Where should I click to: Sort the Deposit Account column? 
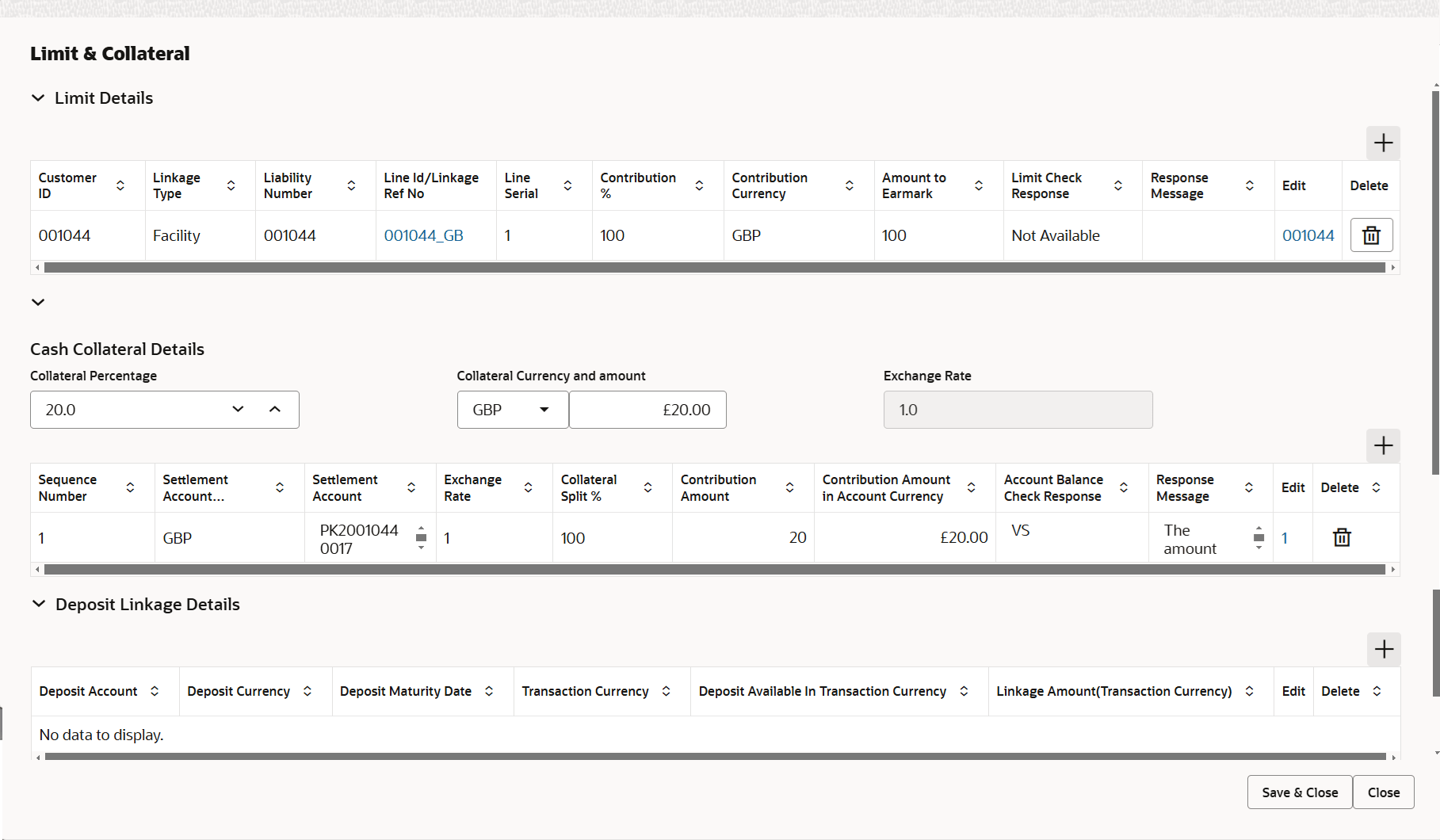154,691
